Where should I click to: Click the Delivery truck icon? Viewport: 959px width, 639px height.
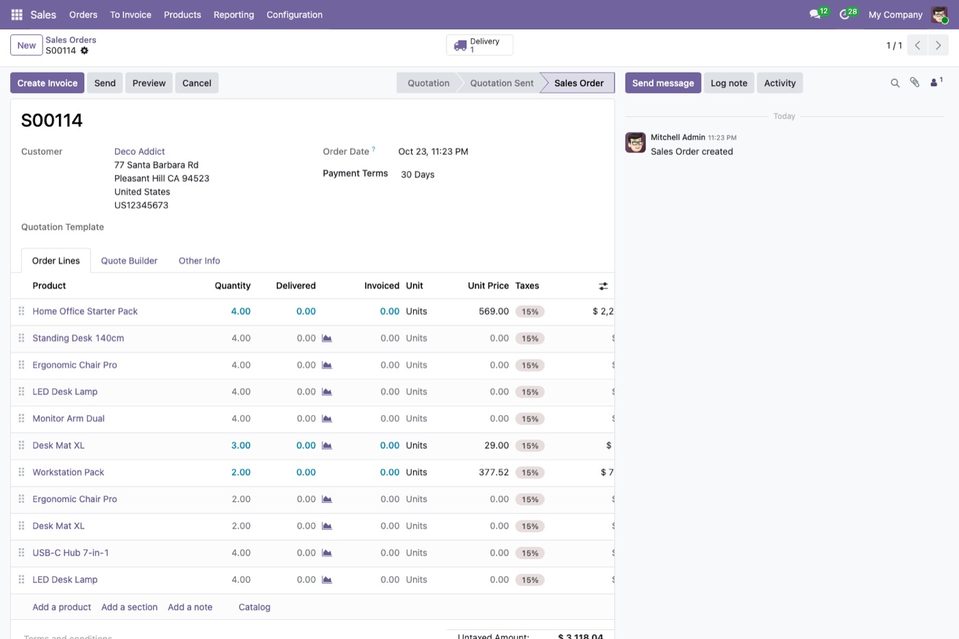click(x=460, y=45)
